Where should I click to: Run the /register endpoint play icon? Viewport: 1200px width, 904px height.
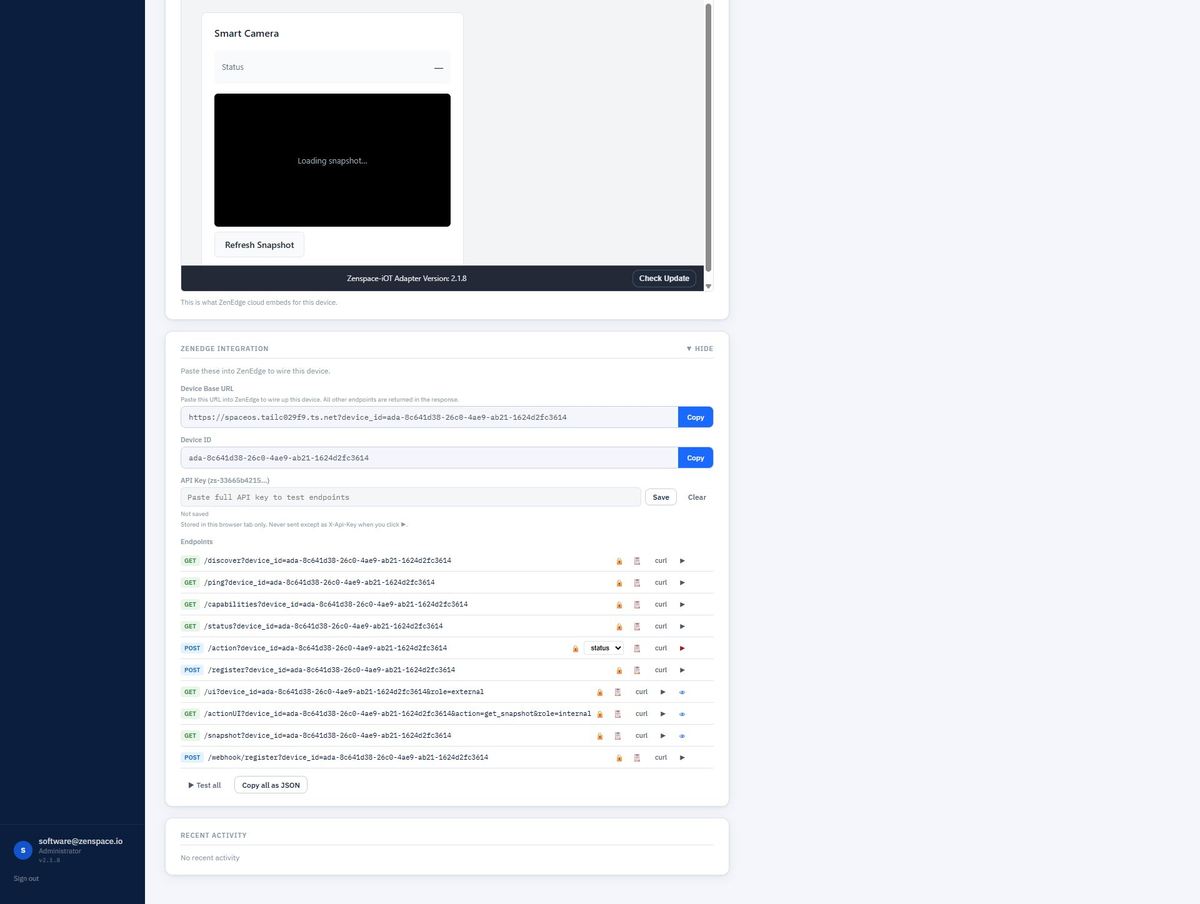pyautogui.click(x=682, y=670)
